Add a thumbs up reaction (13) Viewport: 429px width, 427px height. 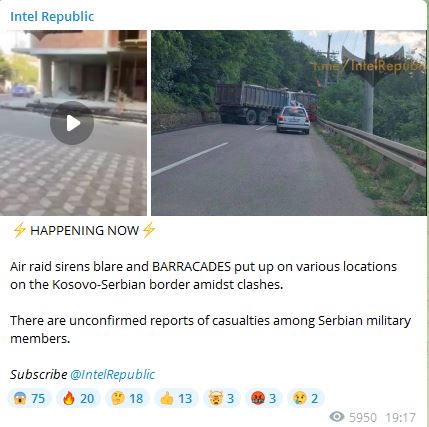point(176,398)
